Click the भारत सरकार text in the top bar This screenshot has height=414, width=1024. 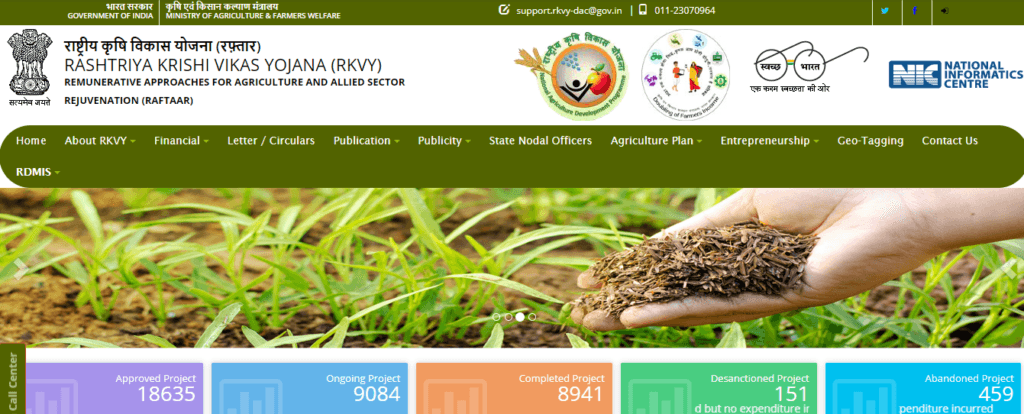click(129, 6)
